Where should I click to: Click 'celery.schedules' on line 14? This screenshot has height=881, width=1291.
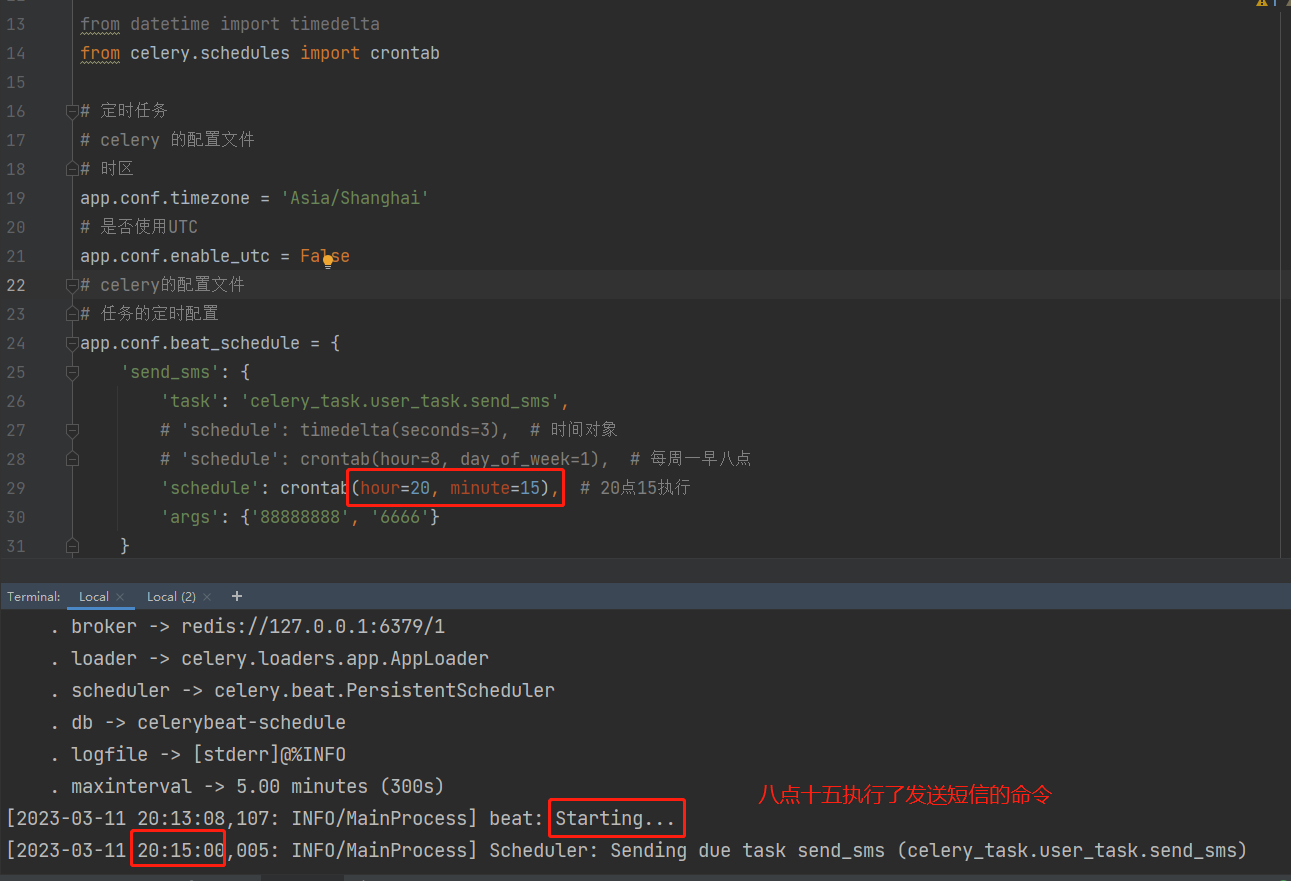point(210,53)
